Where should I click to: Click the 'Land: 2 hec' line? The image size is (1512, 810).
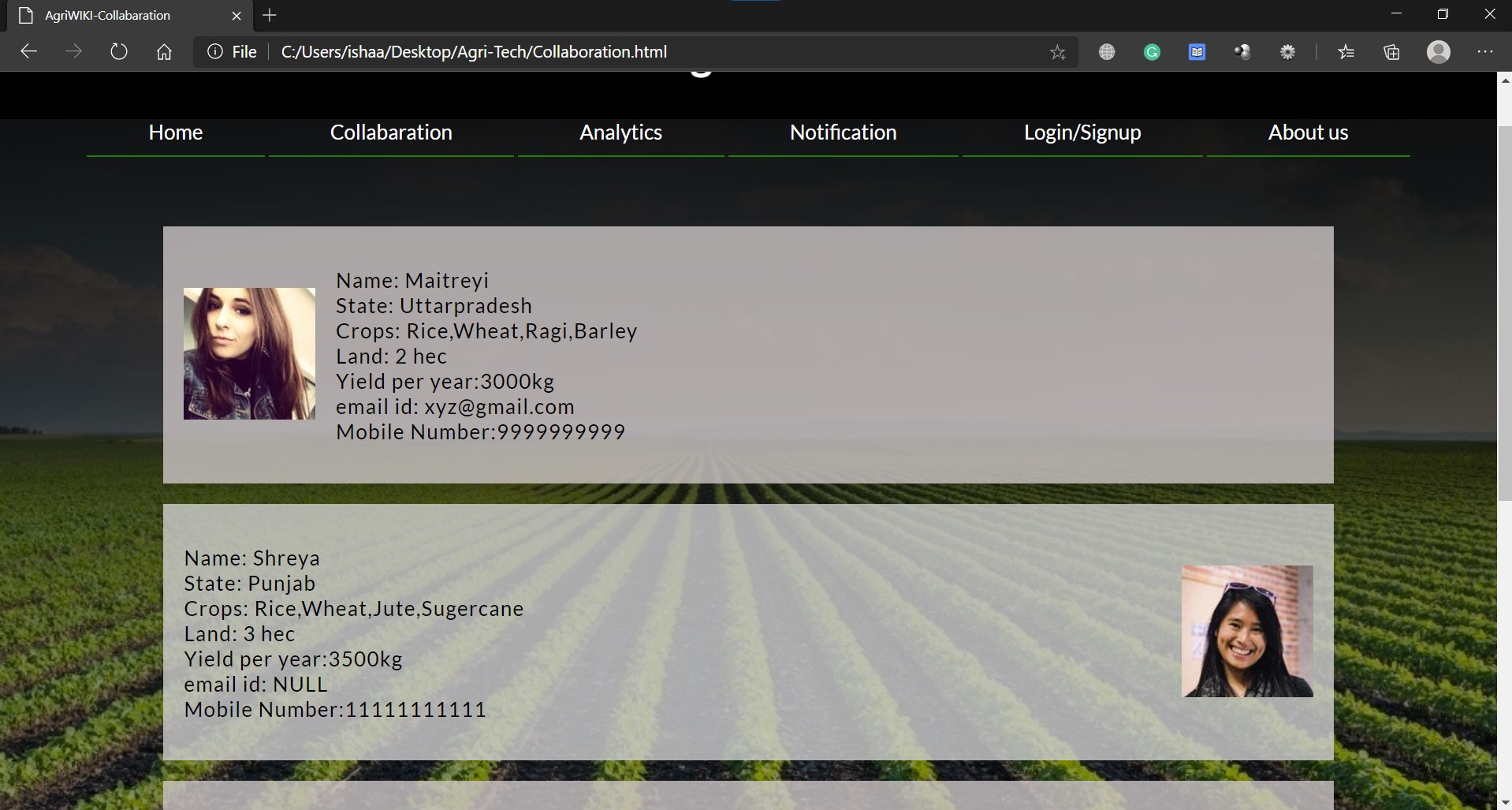pos(391,356)
